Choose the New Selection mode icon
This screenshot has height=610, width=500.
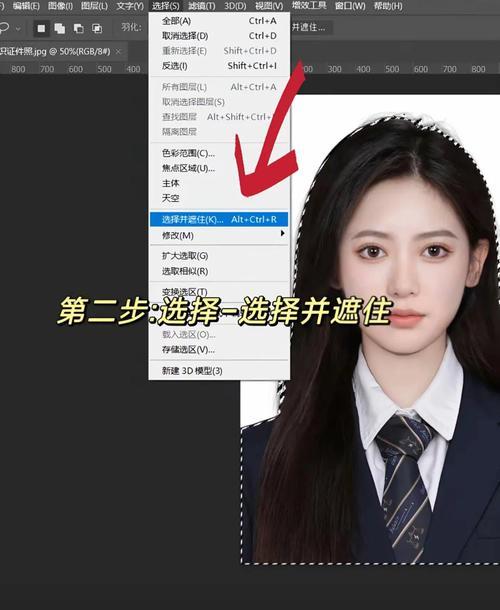click(x=41, y=28)
